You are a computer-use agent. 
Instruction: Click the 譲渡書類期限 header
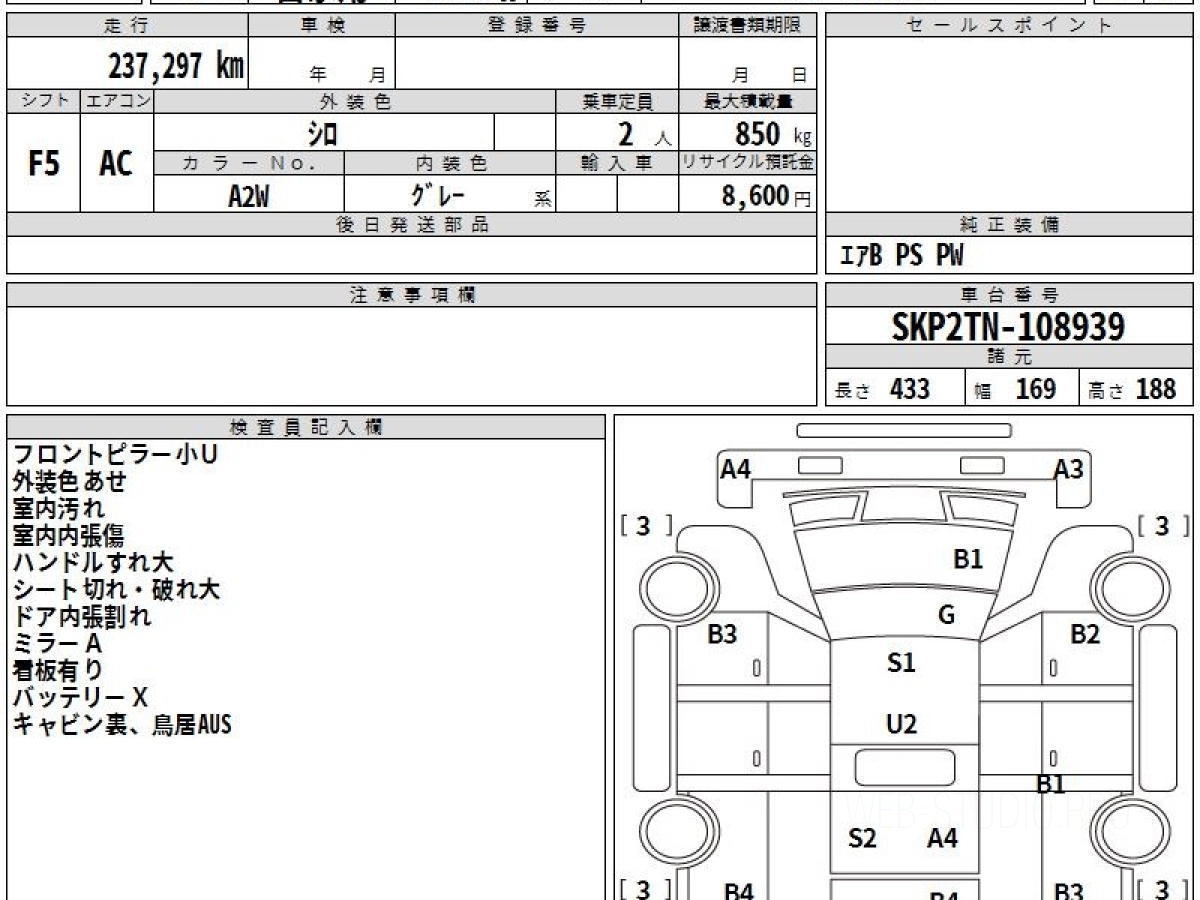[x=748, y=26]
